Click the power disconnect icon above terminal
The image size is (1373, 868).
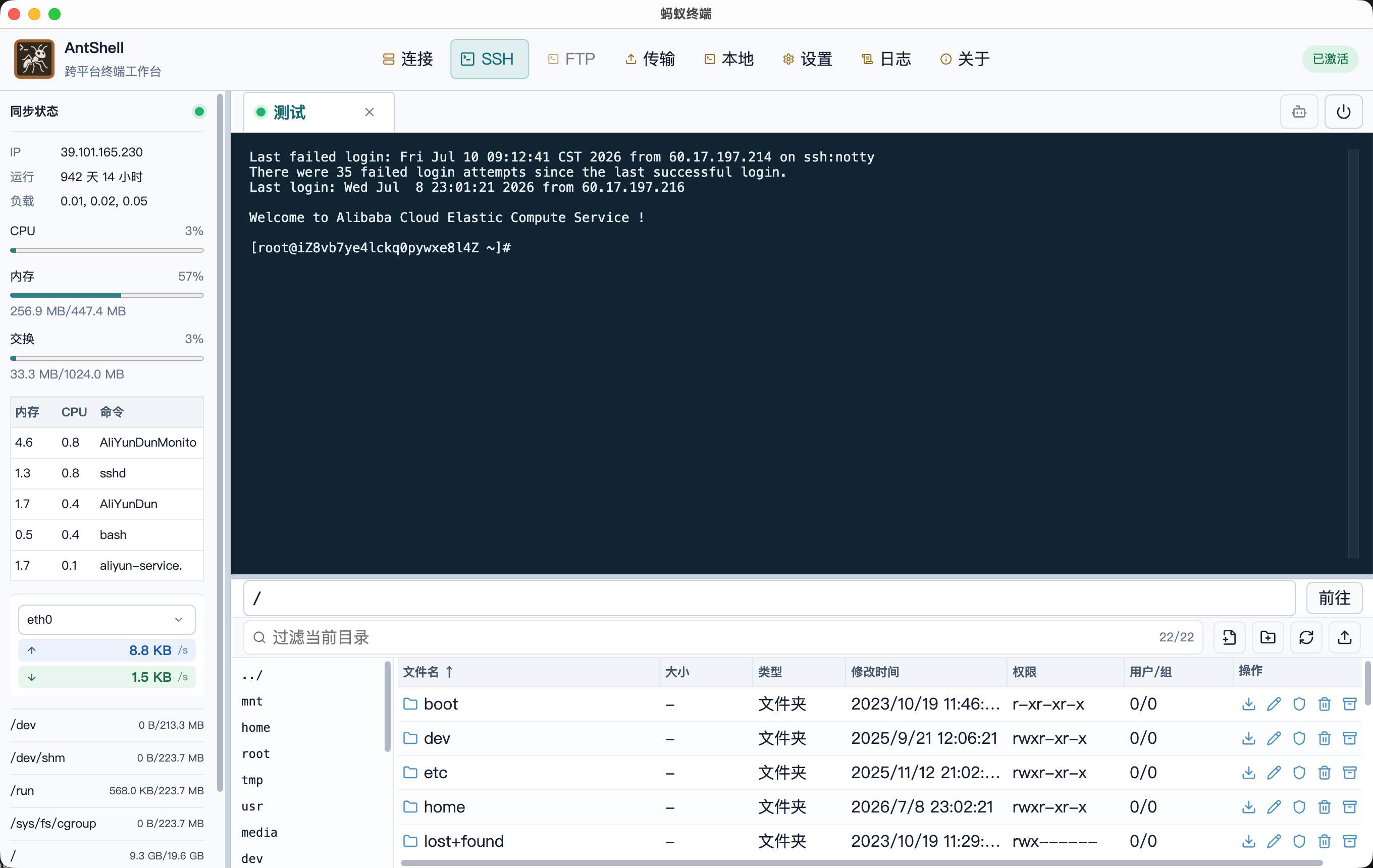point(1343,112)
